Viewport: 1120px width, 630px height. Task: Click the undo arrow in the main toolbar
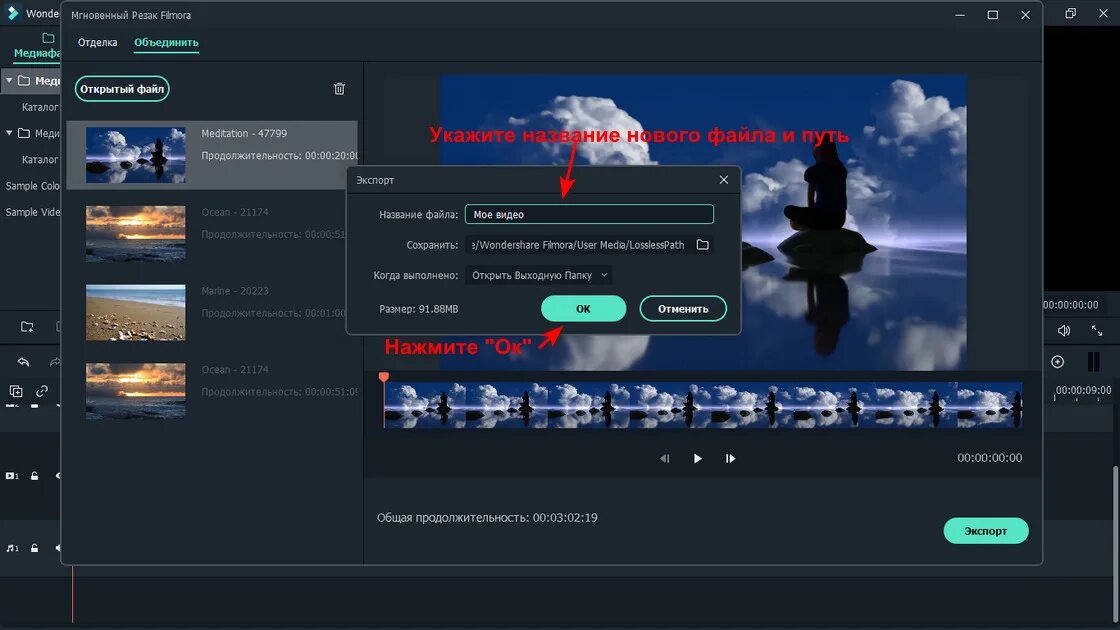[x=24, y=362]
